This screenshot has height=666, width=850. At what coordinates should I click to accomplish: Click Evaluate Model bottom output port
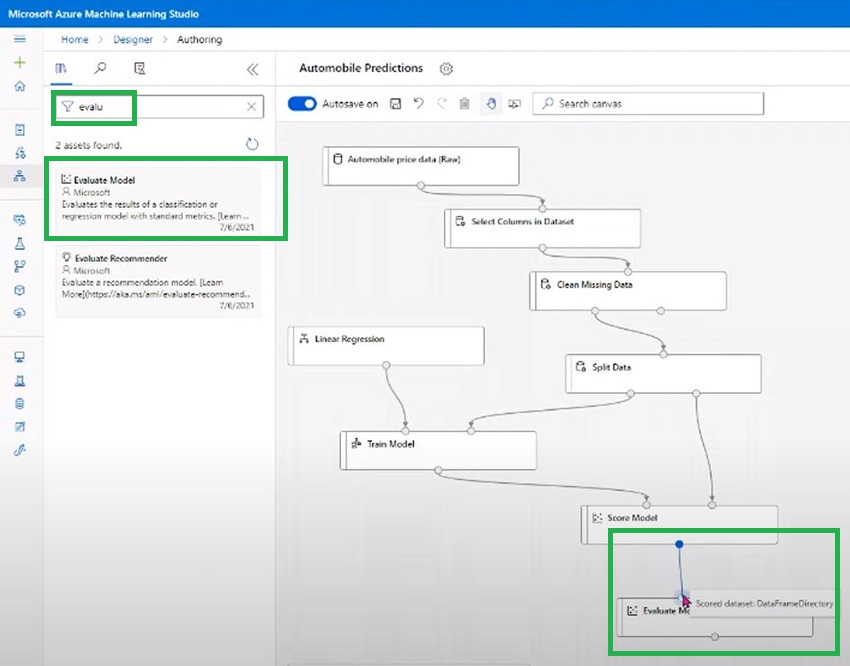click(x=715, y=637)
